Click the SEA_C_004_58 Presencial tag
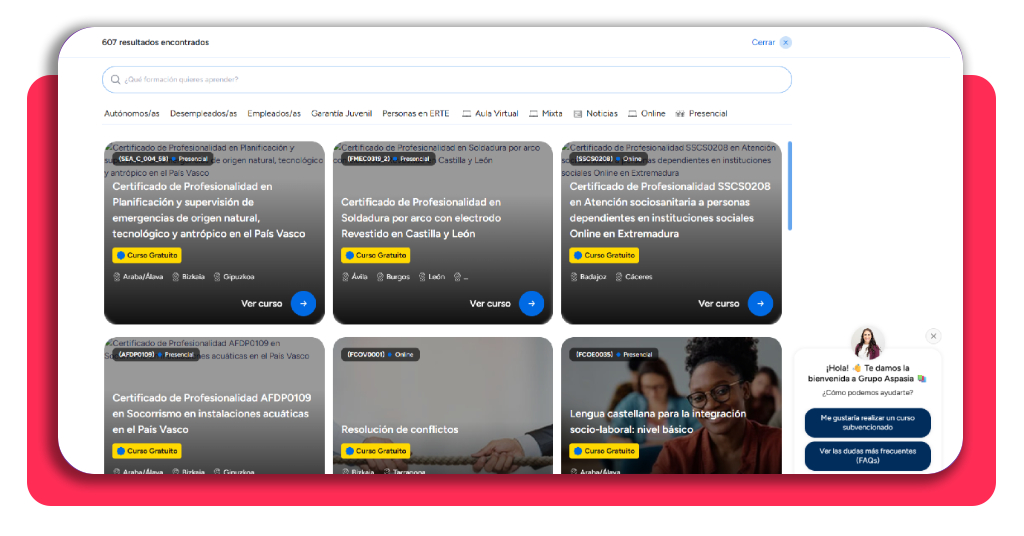 tap(163, 159)
